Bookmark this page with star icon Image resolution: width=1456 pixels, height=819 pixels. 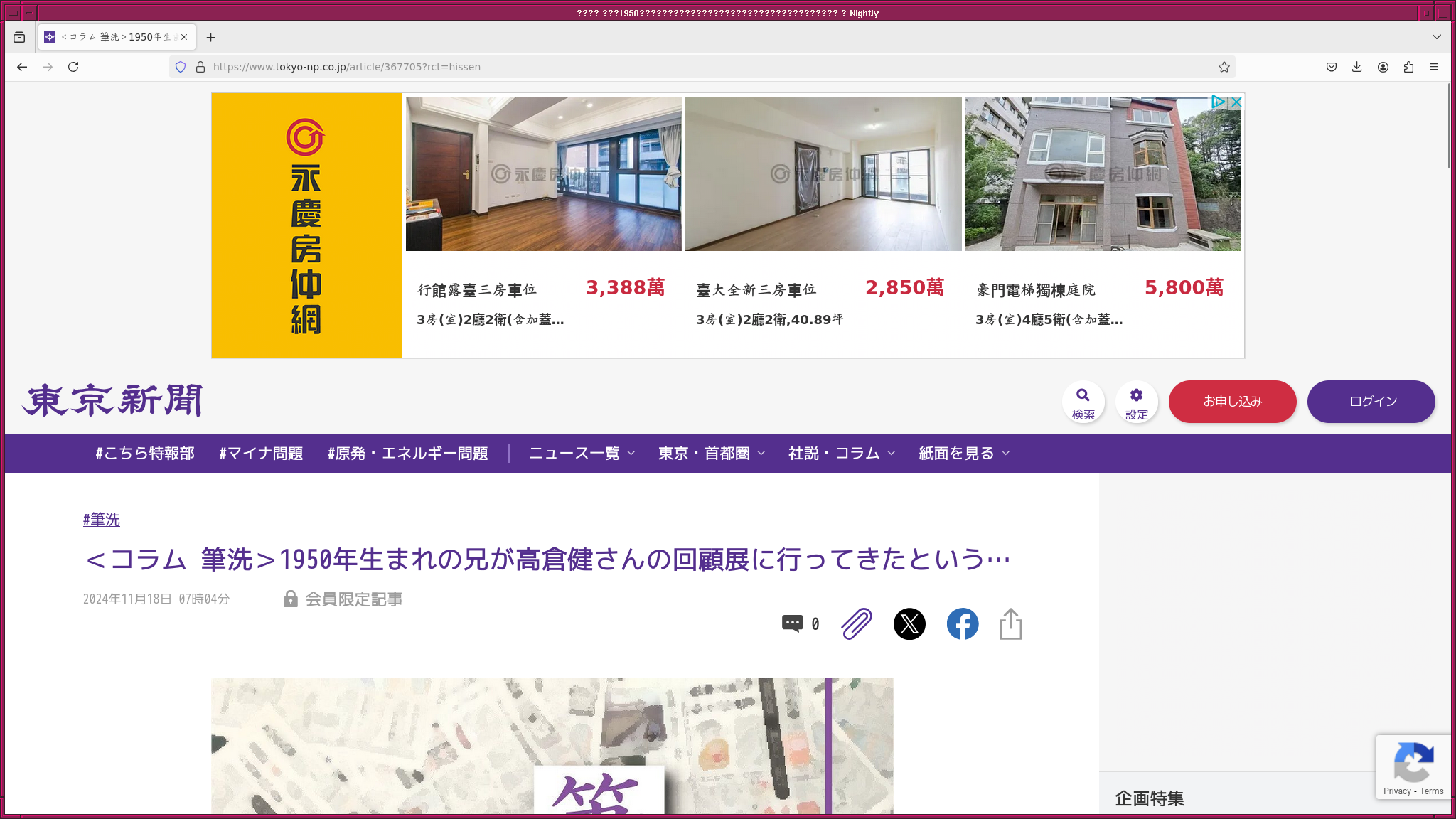pyautogui.click(x=1224, y=67)
